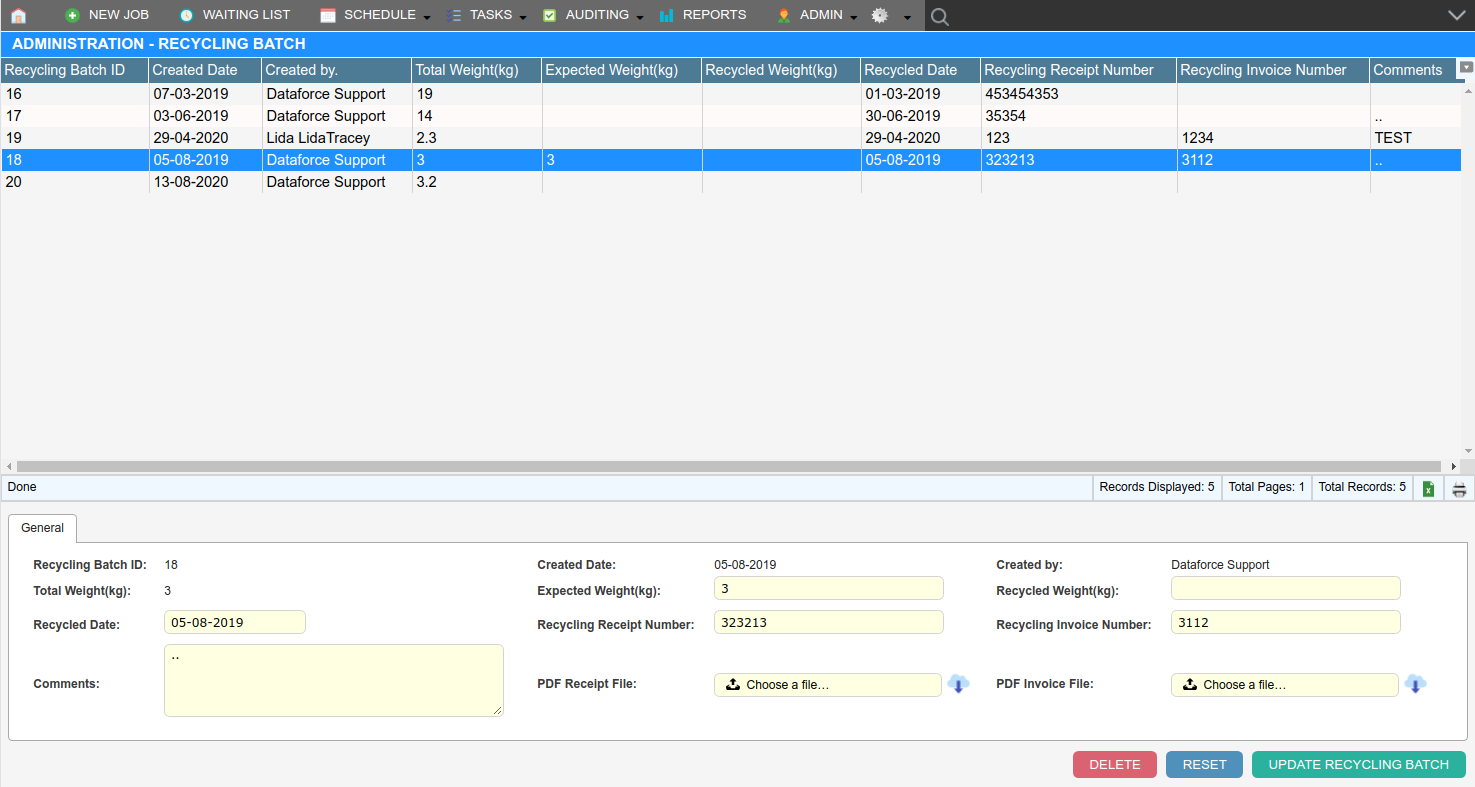This screenshot has width=1475, height=787.
Task: Click the settings gear icon
Action: tap(880, 16)
